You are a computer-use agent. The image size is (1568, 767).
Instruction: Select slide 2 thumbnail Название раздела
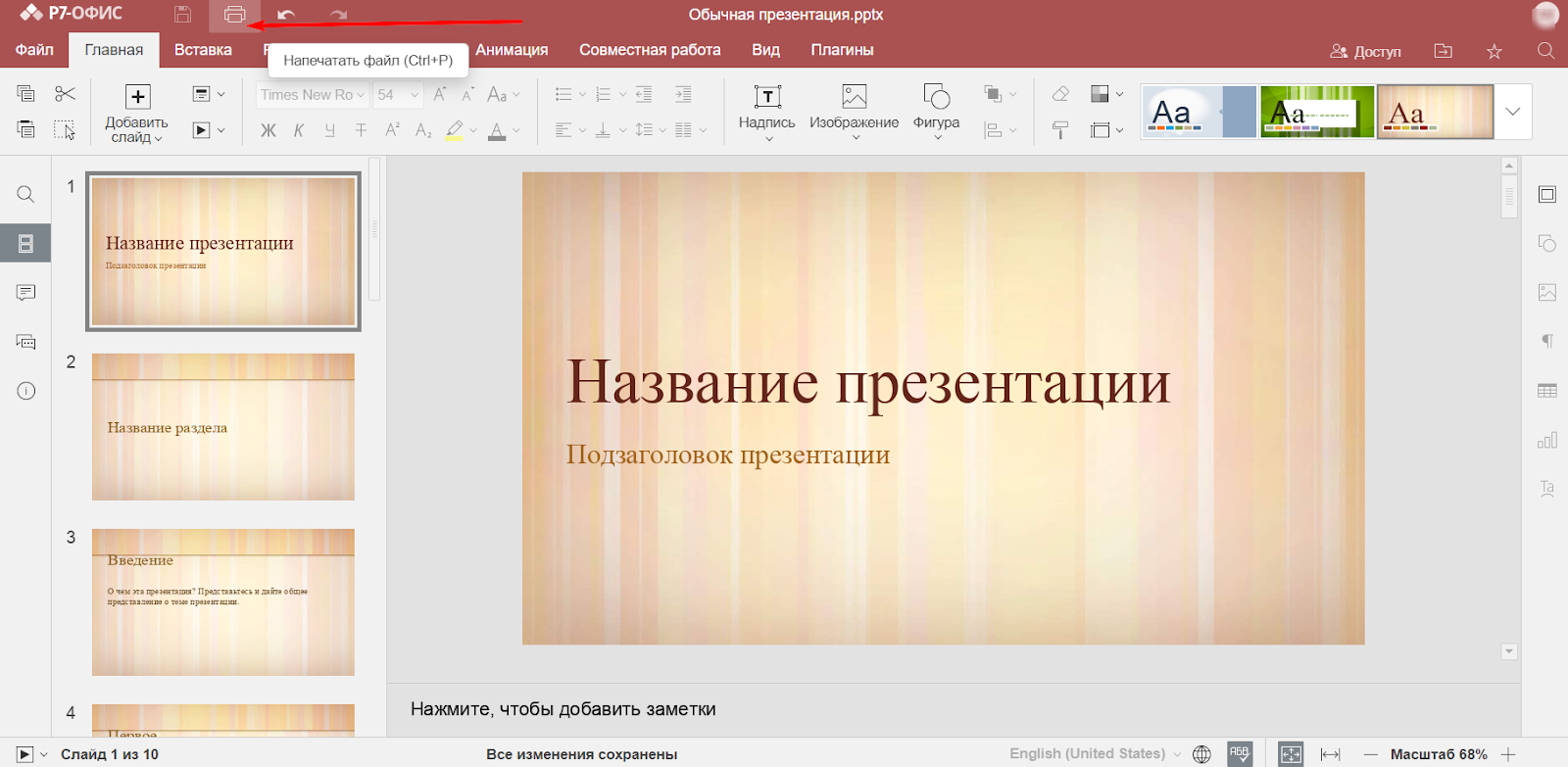(x=223, y=427)
